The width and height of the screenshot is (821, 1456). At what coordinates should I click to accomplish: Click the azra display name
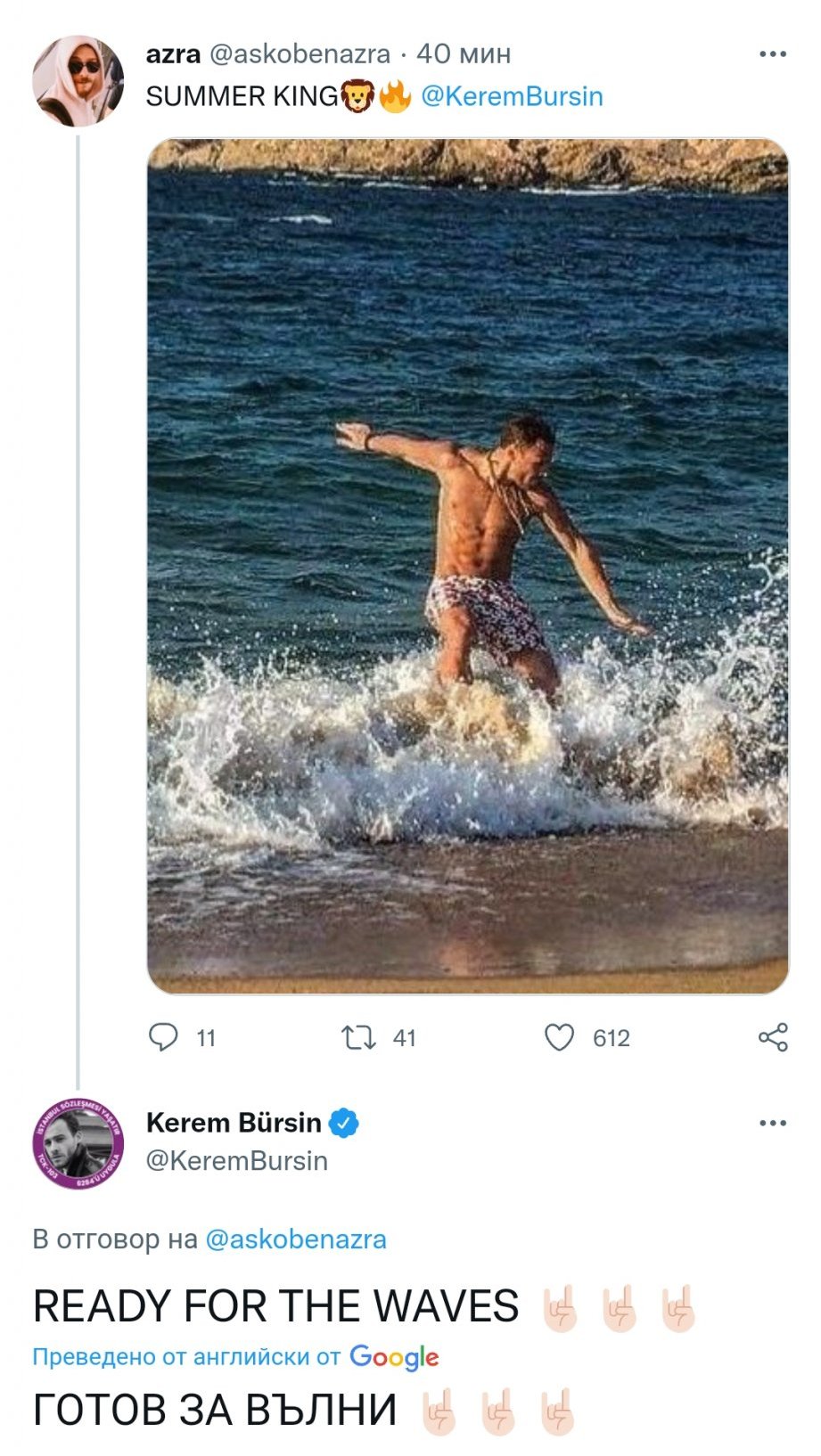coord(173,54)
